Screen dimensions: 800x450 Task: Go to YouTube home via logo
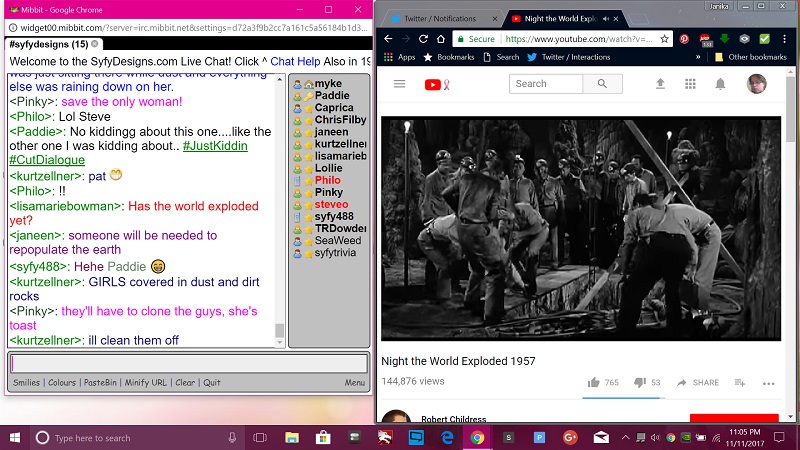(437, 84)
